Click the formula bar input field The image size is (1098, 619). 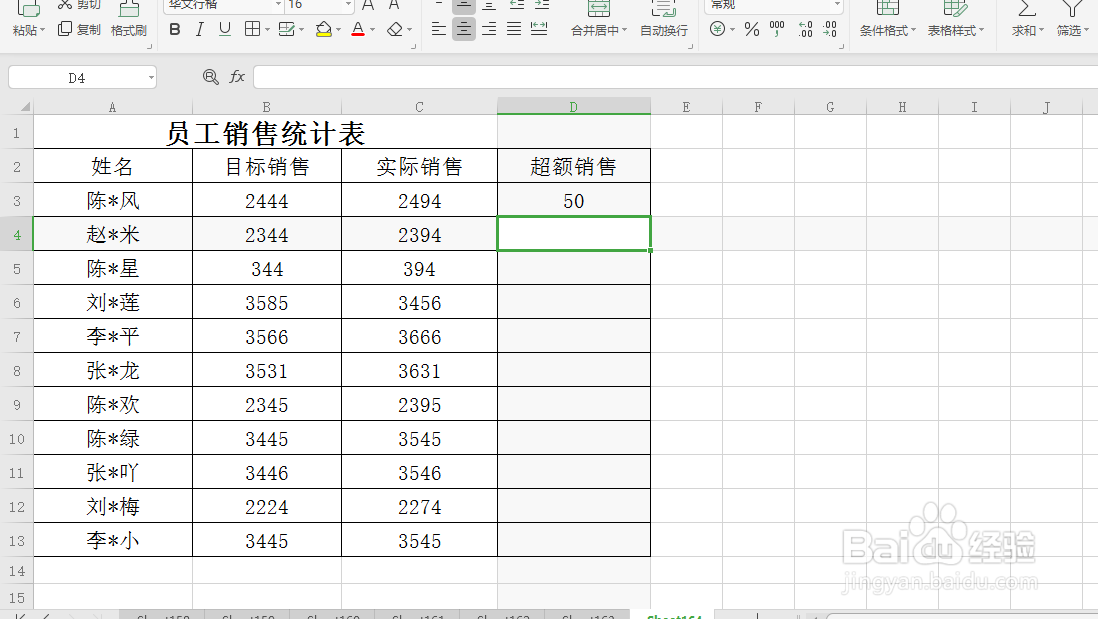[675, 77]
